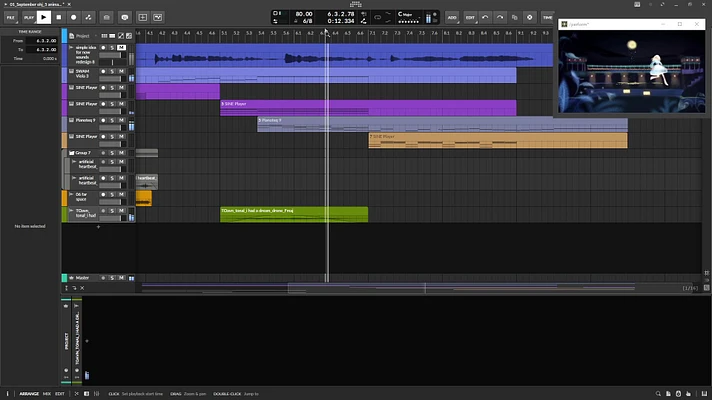712x400 pixels.
Task: Open the EDIT menu
Action: pos(470,17)
